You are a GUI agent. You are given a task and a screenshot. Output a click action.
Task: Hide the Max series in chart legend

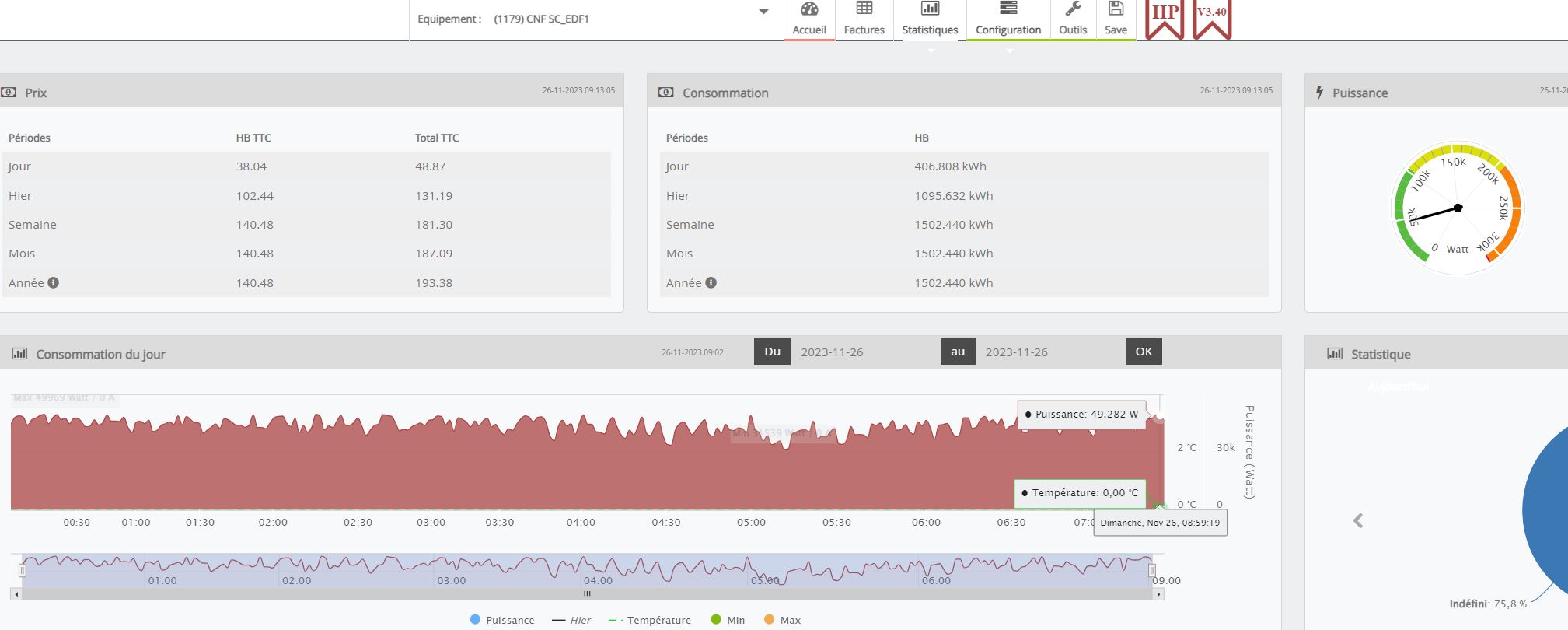(x=782, y=620)
